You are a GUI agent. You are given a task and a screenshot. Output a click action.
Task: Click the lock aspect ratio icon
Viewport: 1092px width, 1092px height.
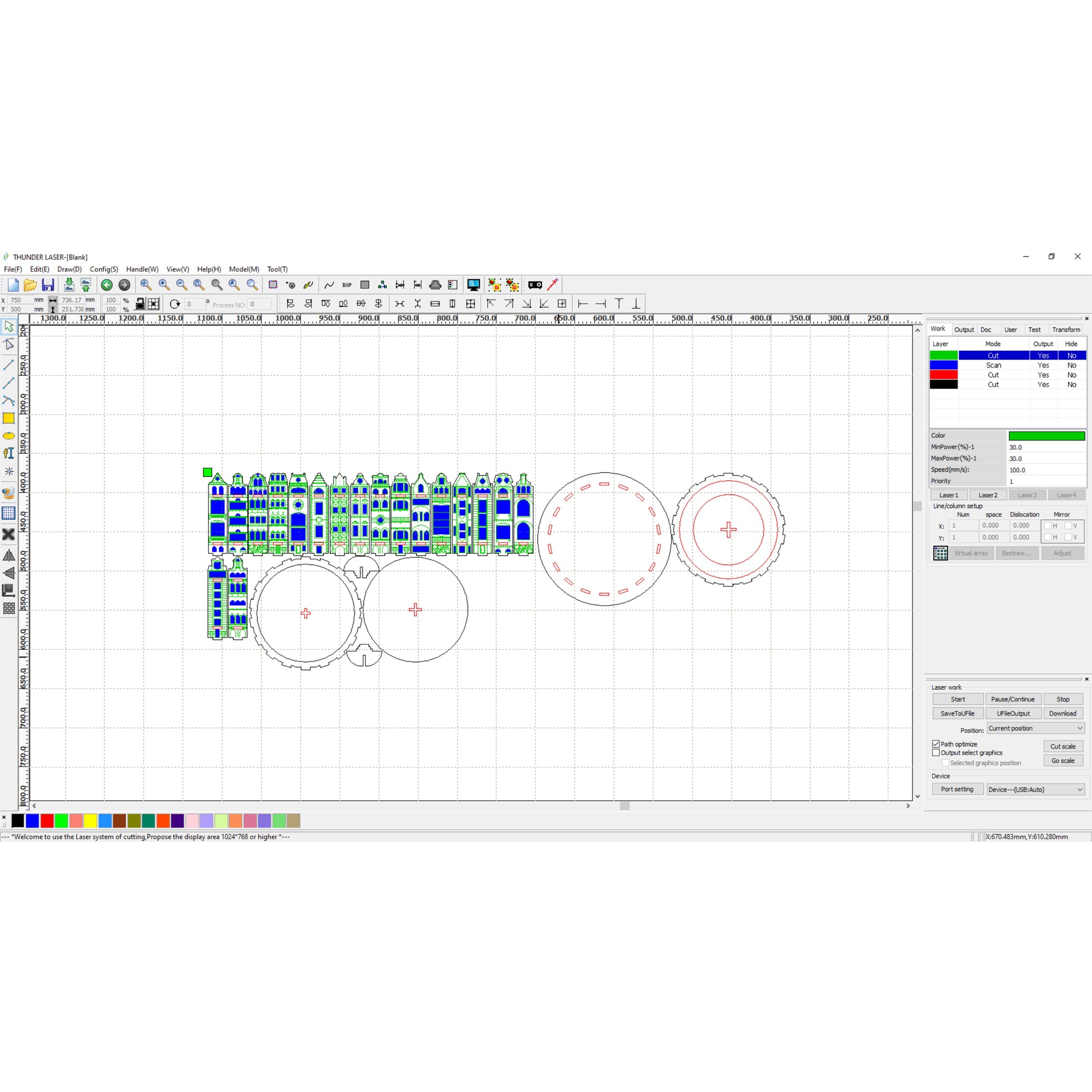click(x=140, y=304)
